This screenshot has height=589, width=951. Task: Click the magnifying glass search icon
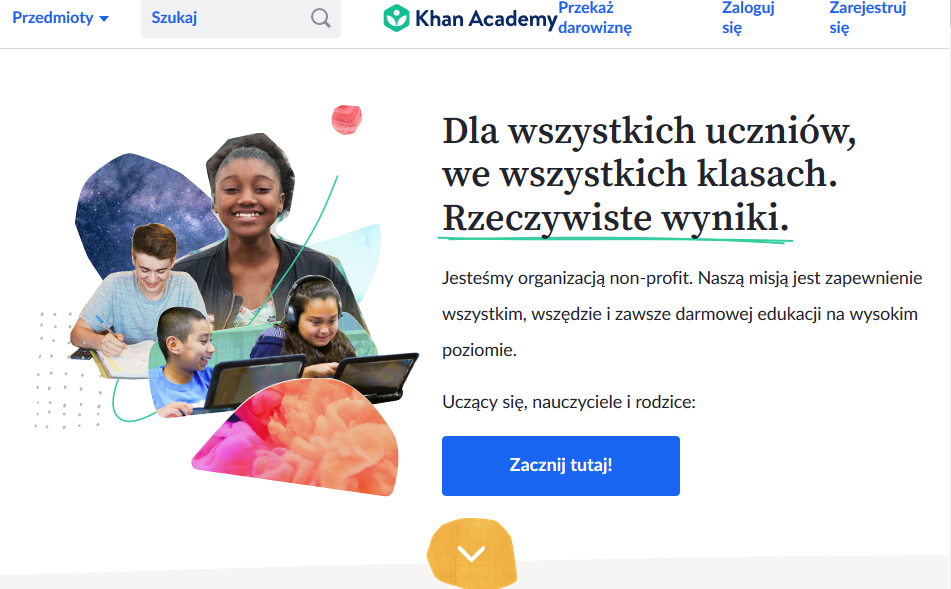[321, 18]
